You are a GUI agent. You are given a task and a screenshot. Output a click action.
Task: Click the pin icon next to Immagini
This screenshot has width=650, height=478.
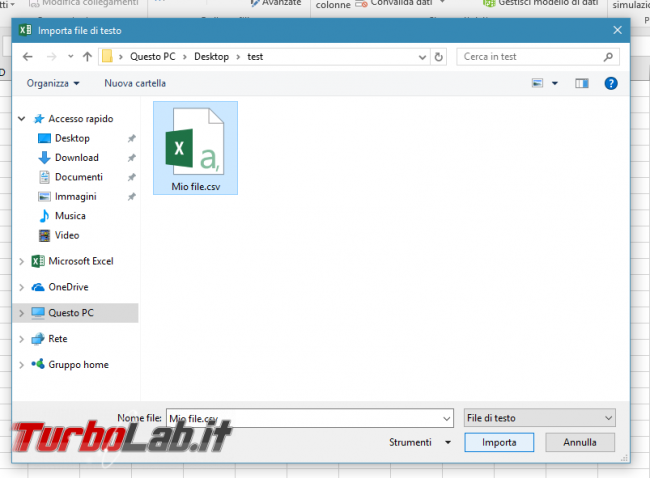point(131,197)
